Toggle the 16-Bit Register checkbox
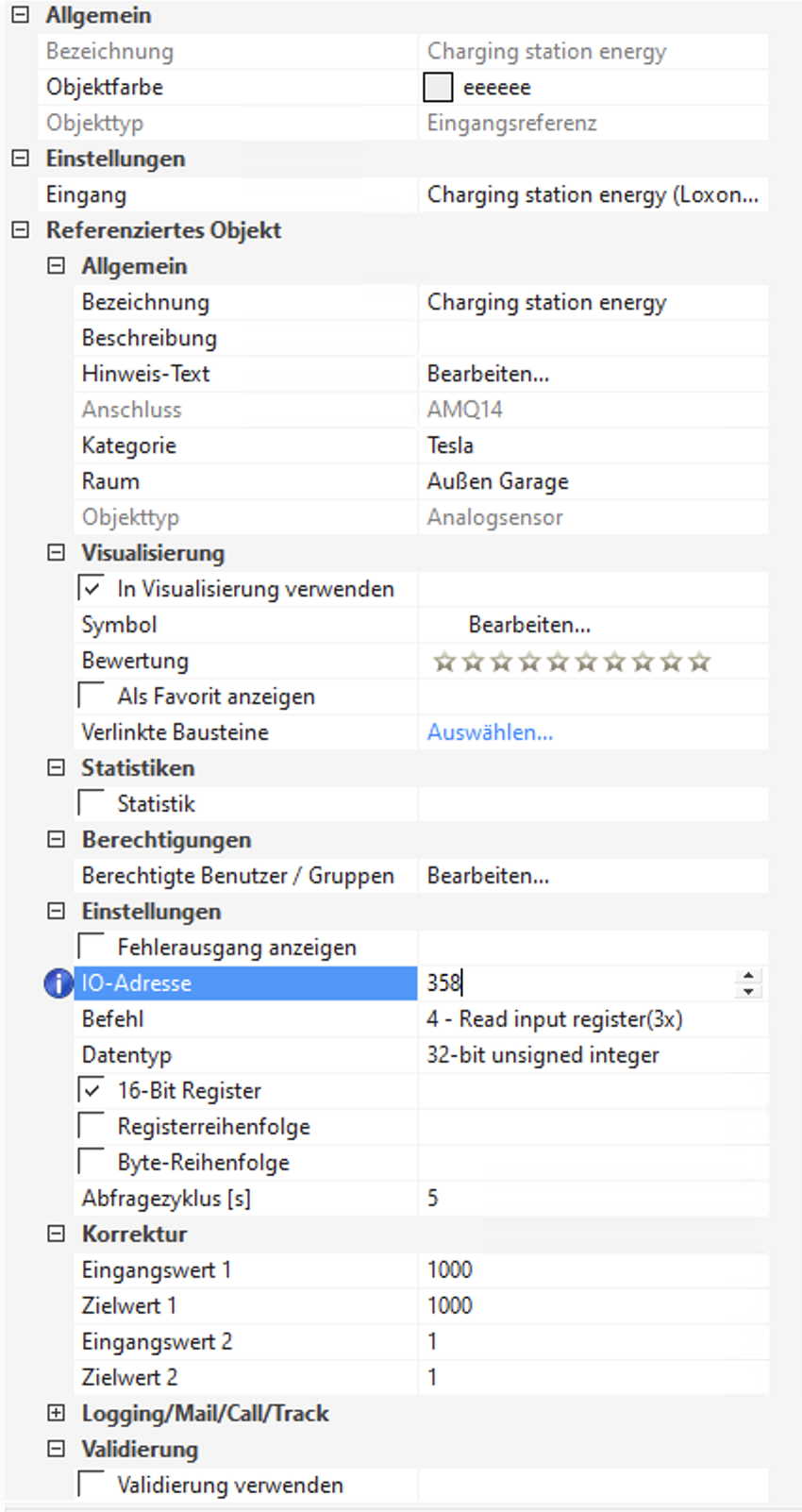The width and height of the screenshot is (802, 1512). click(92, 1090)
